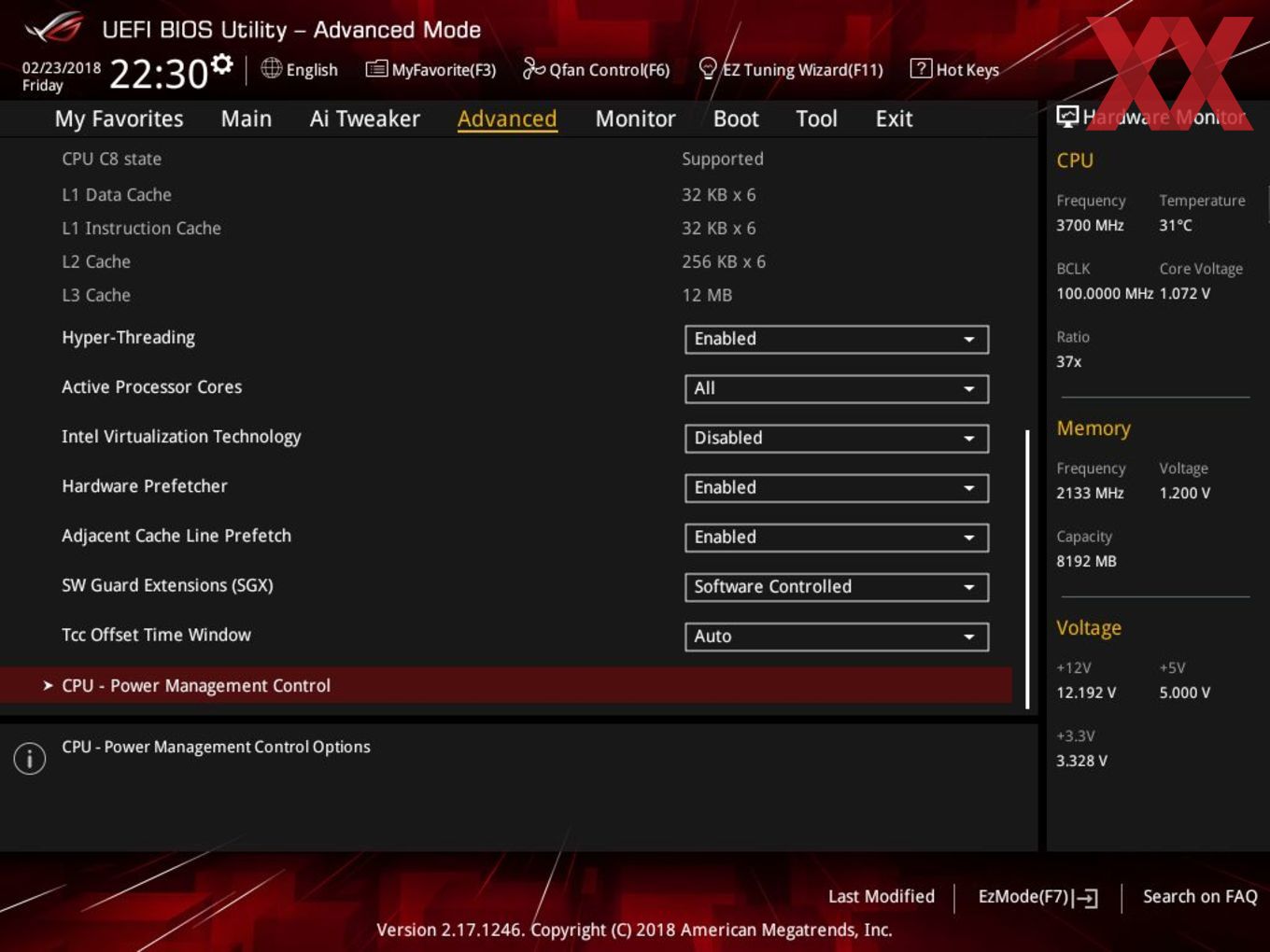
Task: Open the Hardware Prefetcher dropdown
Action: coord(837,487)
